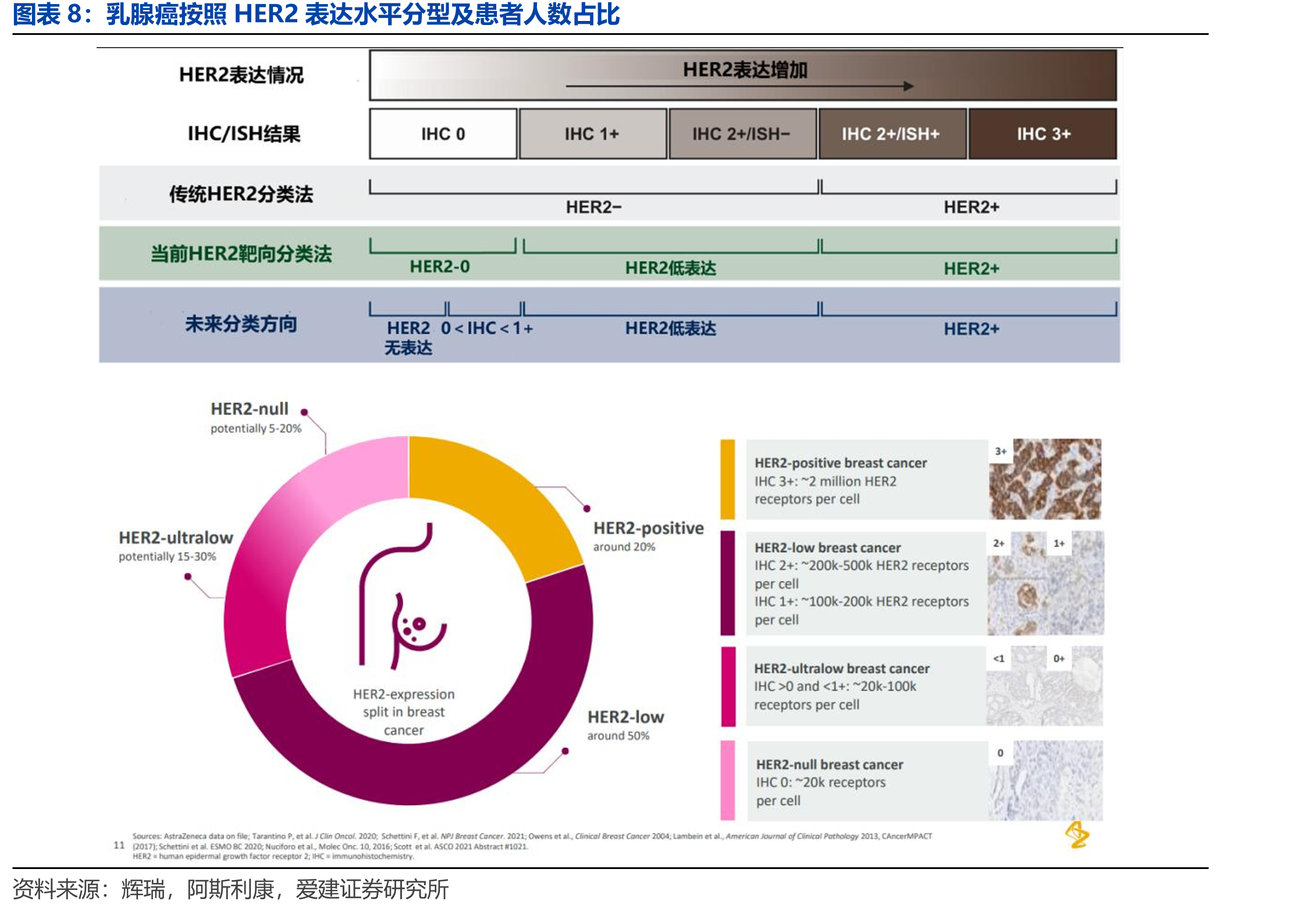Click the 0<IHC<1+ label
The height and width of the screenshot is (908, 1316).
click(x=487, y=328)
